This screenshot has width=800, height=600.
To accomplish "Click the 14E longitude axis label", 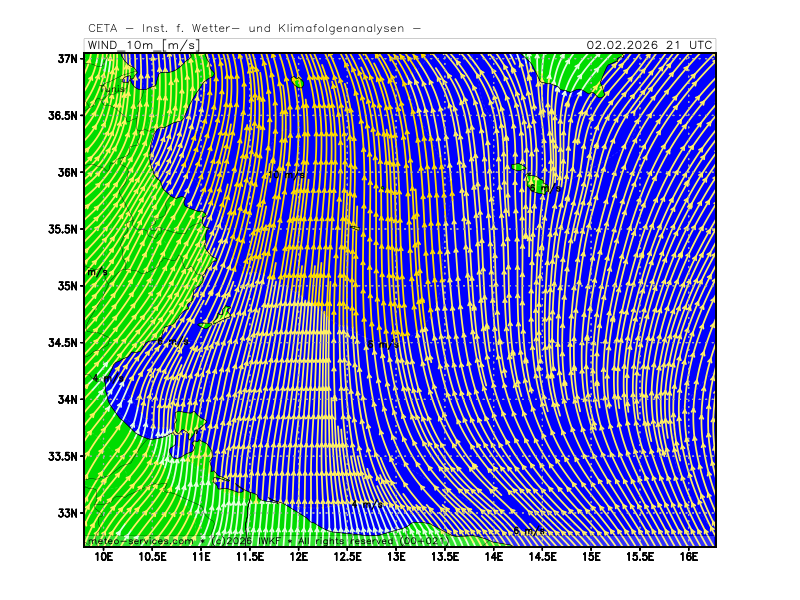I will (494, 556).
